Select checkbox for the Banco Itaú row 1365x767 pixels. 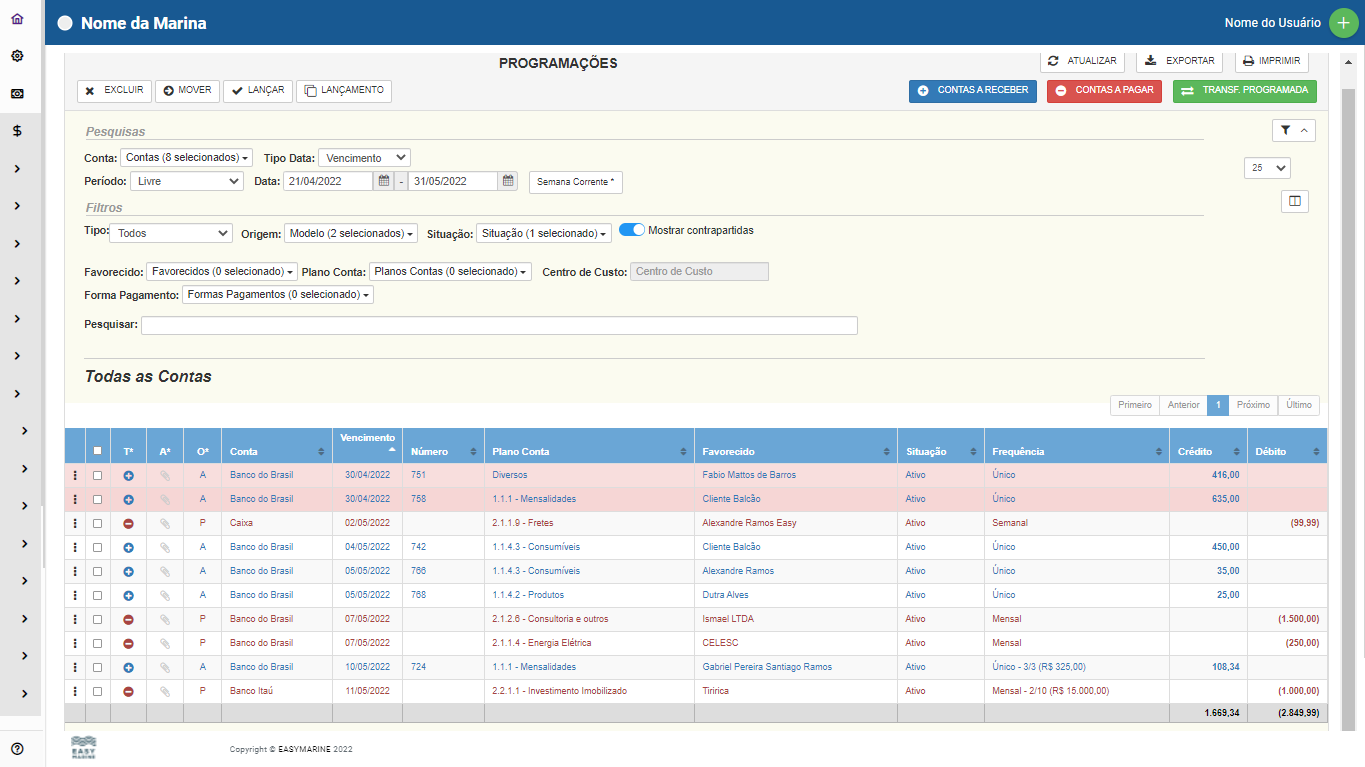(97, 691)
